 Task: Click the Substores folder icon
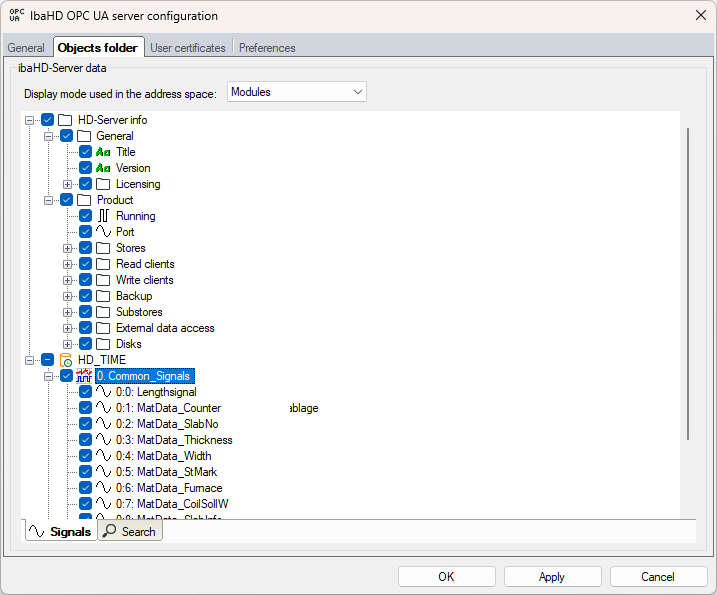pyautogui.click(x=103, y=312)
